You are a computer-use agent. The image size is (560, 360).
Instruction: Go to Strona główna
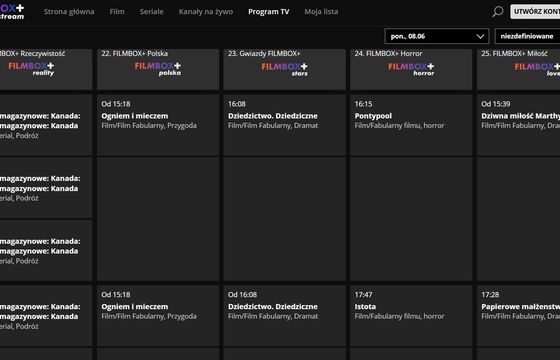point(69,12)
